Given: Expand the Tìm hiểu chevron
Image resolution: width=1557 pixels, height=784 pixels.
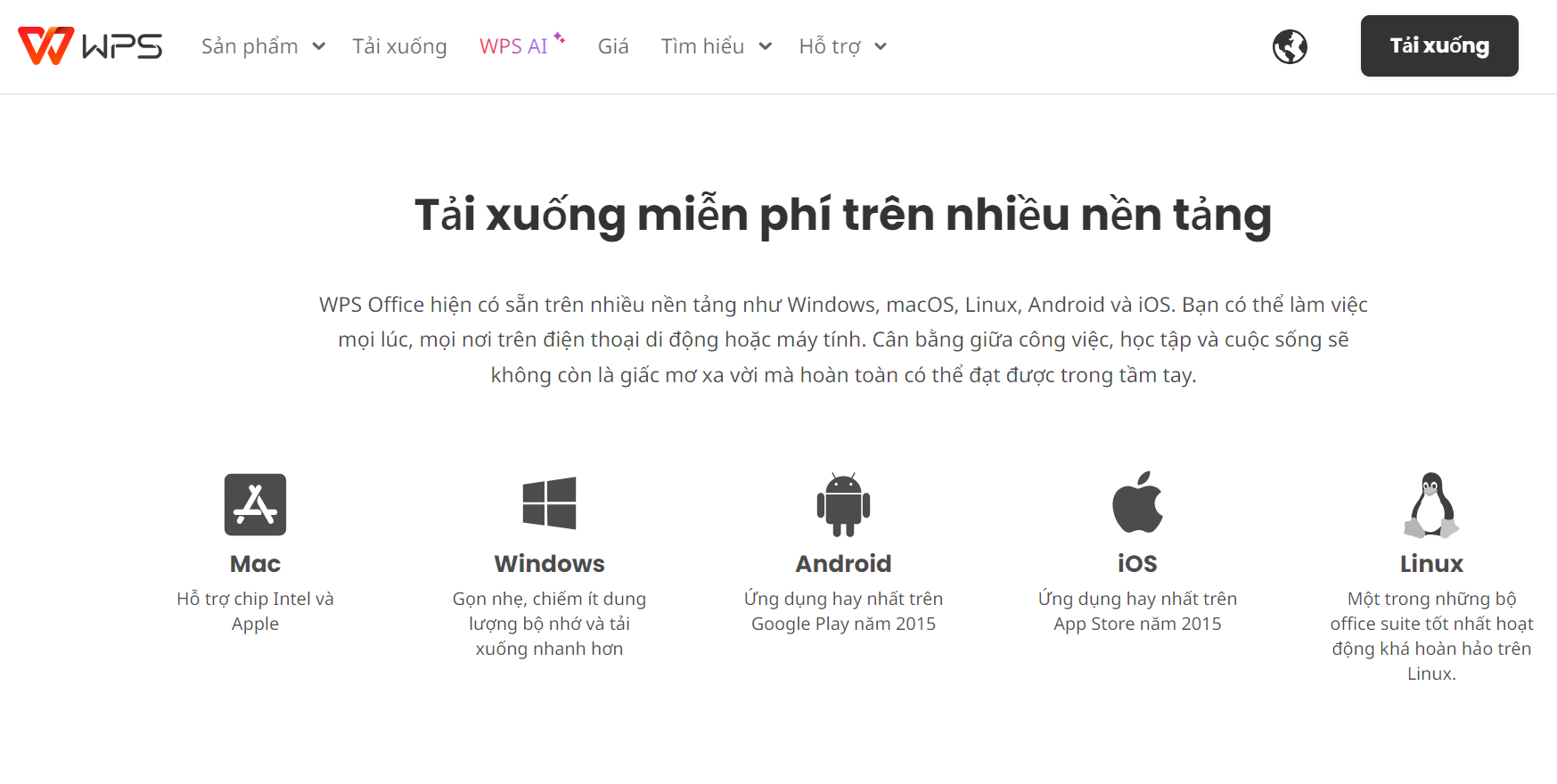Looking at the screenshot, I should pos(765,46).
